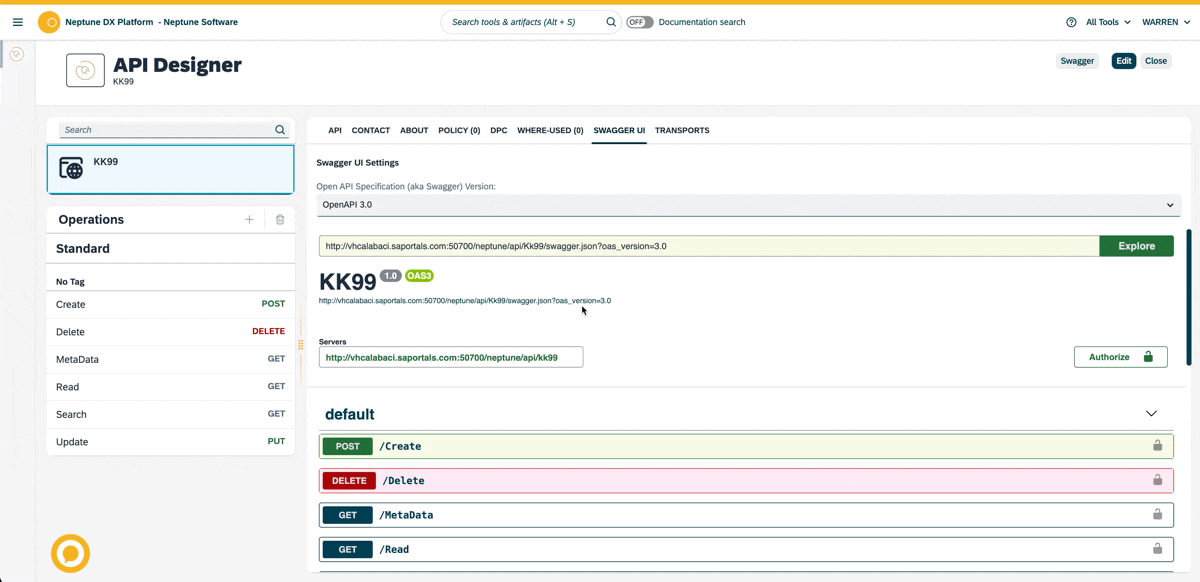Expand the GET /Read operation
This screenshot has width=1200, height=582.
(x=746, y=549)
